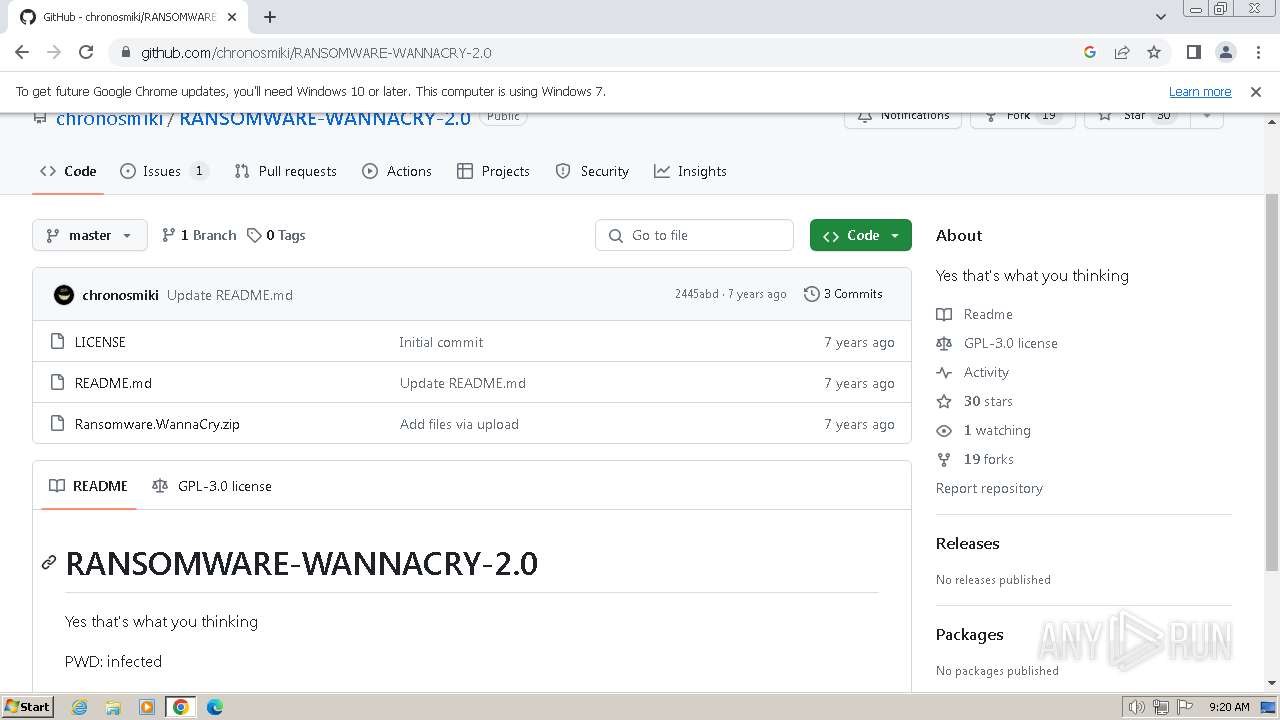Open the GPL-3.0 license link in About
This screenshot has width=1280, height=720.
[x=997, y=343]
